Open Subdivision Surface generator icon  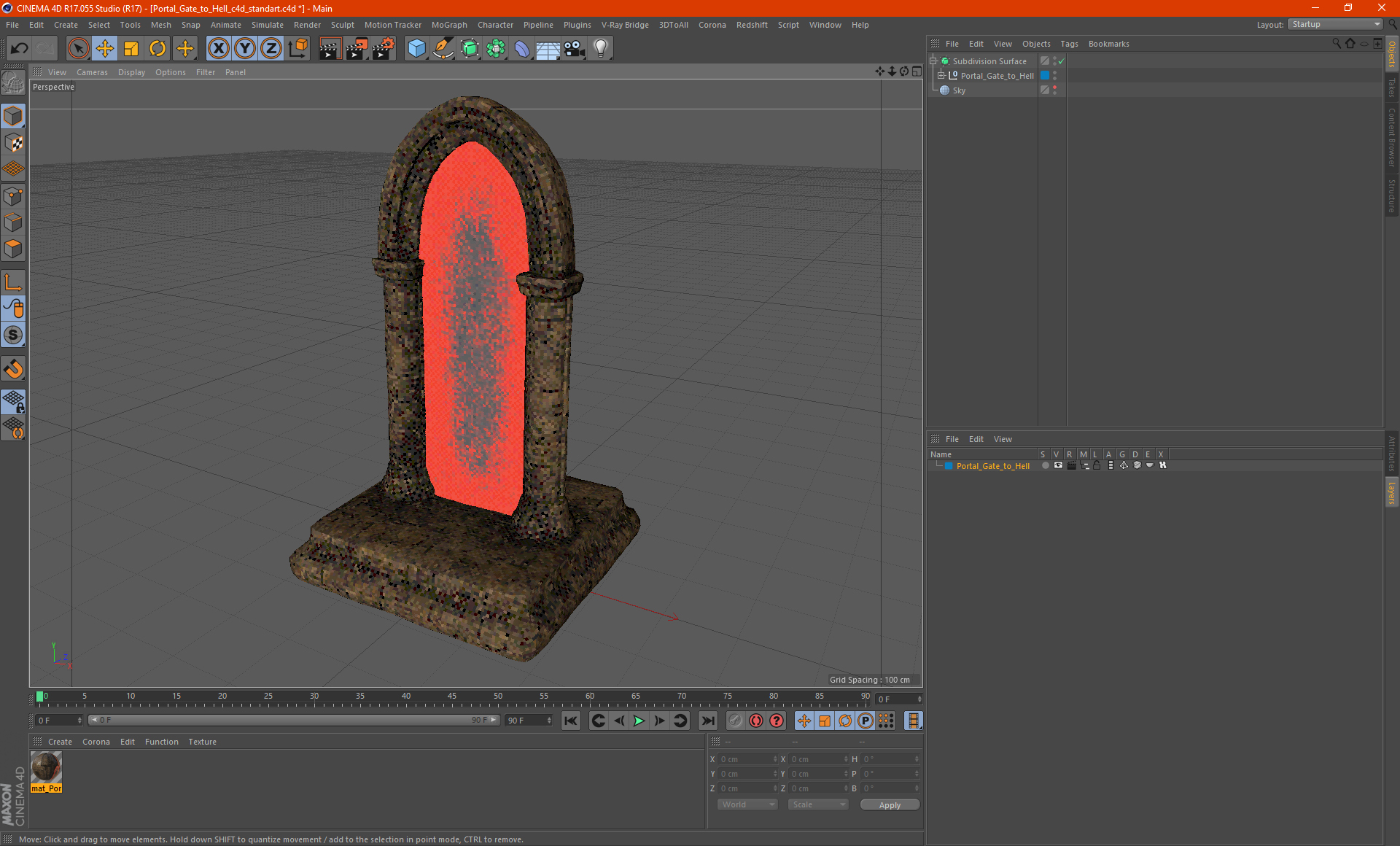(x=470, y=49)
